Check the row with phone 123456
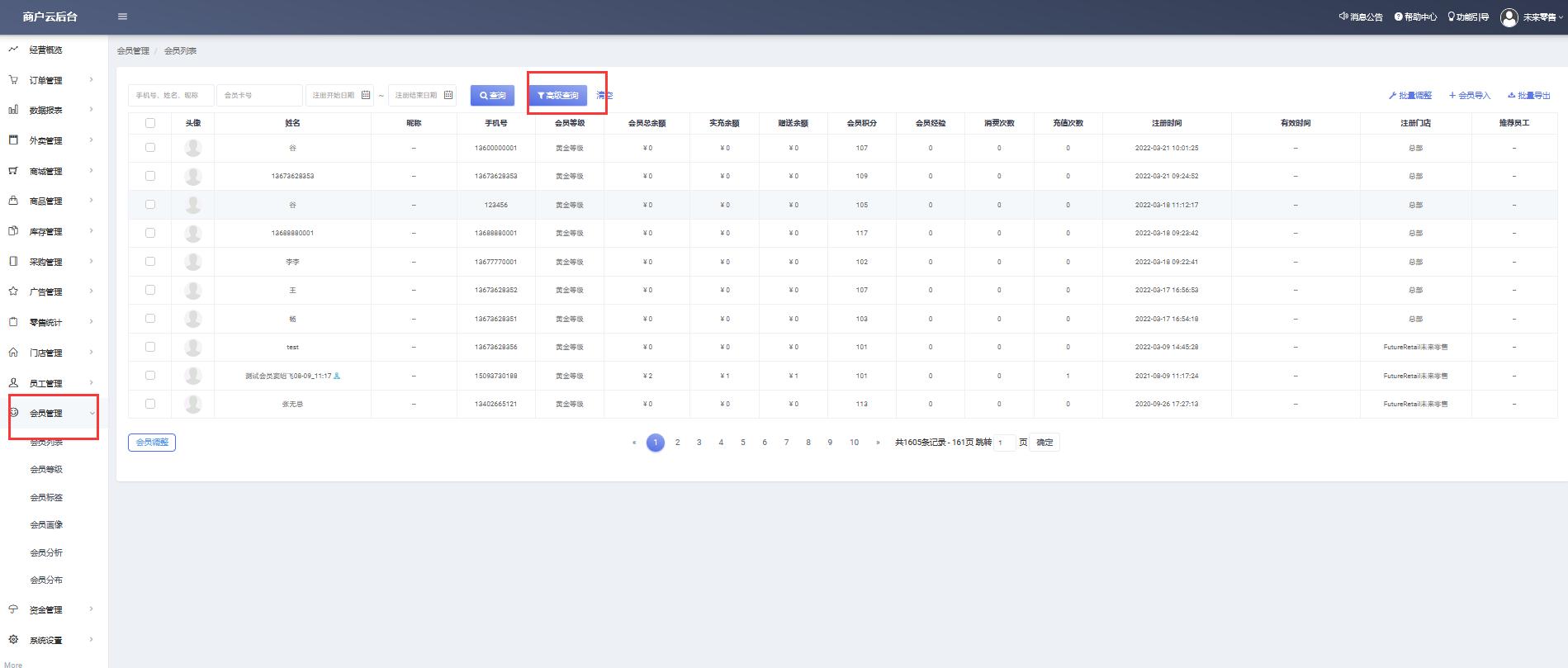 click(150, 204)
